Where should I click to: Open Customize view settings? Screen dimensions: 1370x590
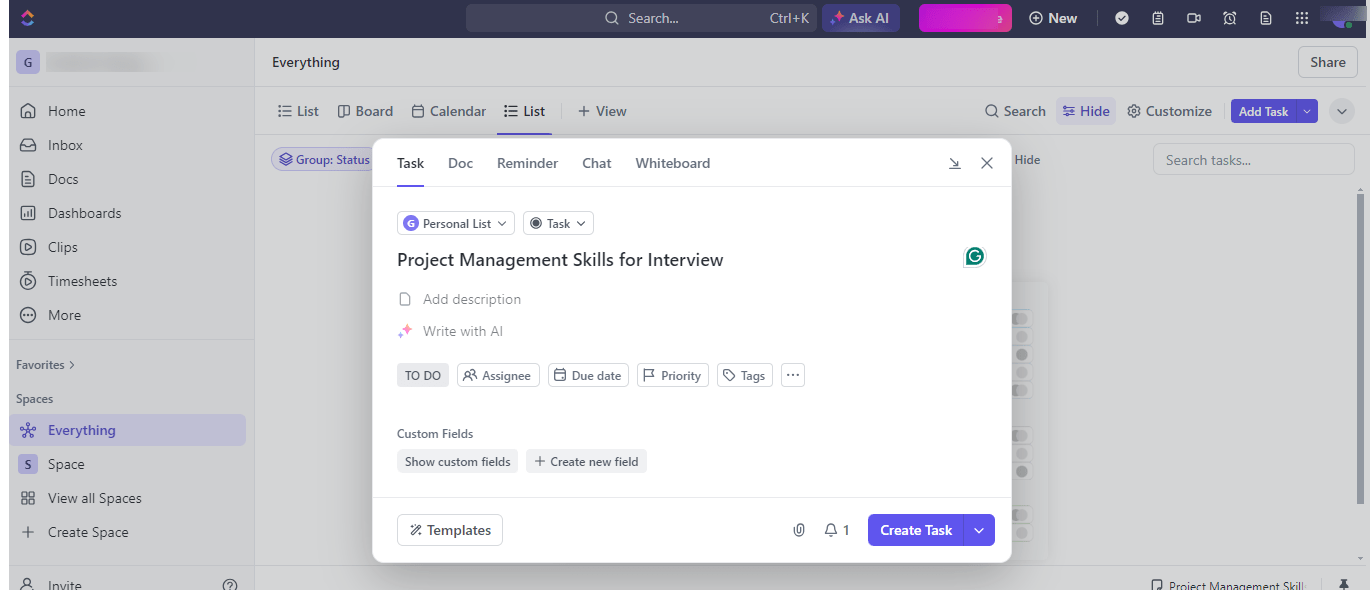(1169, 111)
